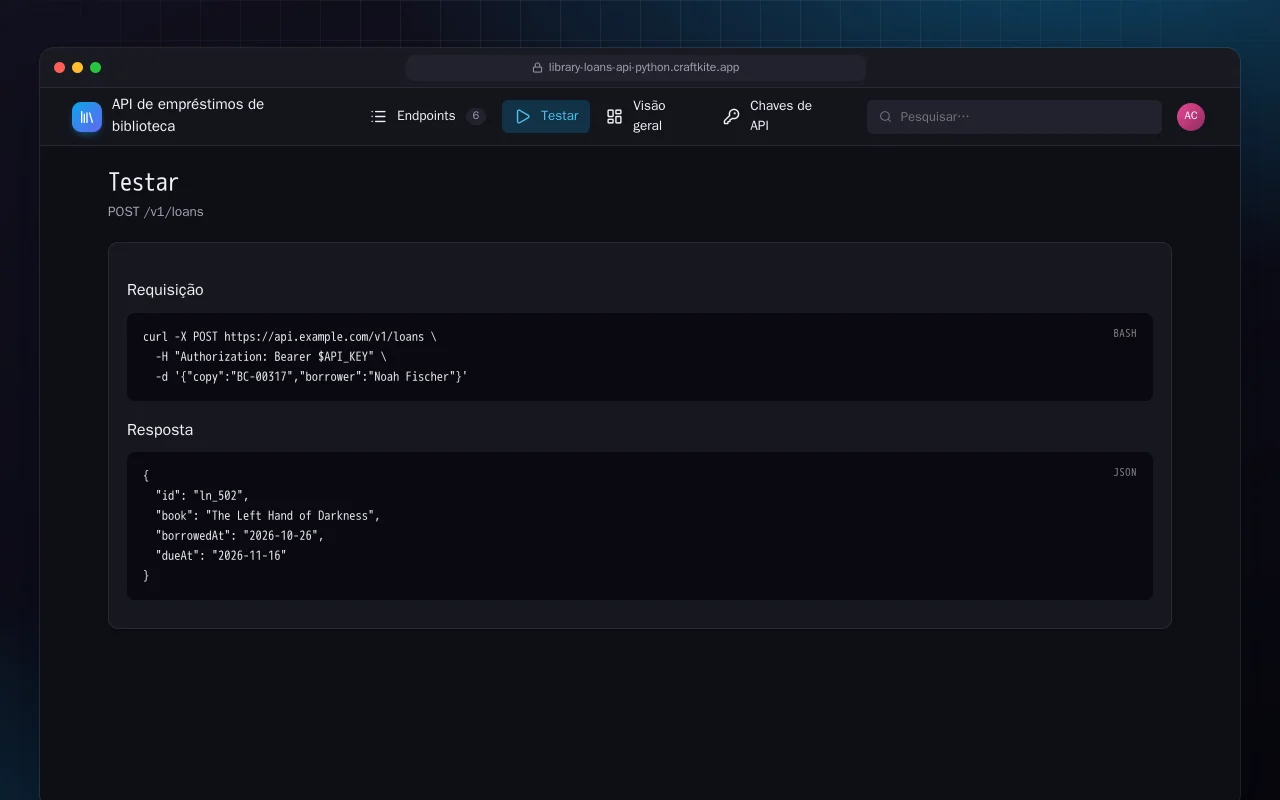This screenshot has width=1280, height=800.
Task: Click the "borrowedAt" response line
Action: click(240, 536)
